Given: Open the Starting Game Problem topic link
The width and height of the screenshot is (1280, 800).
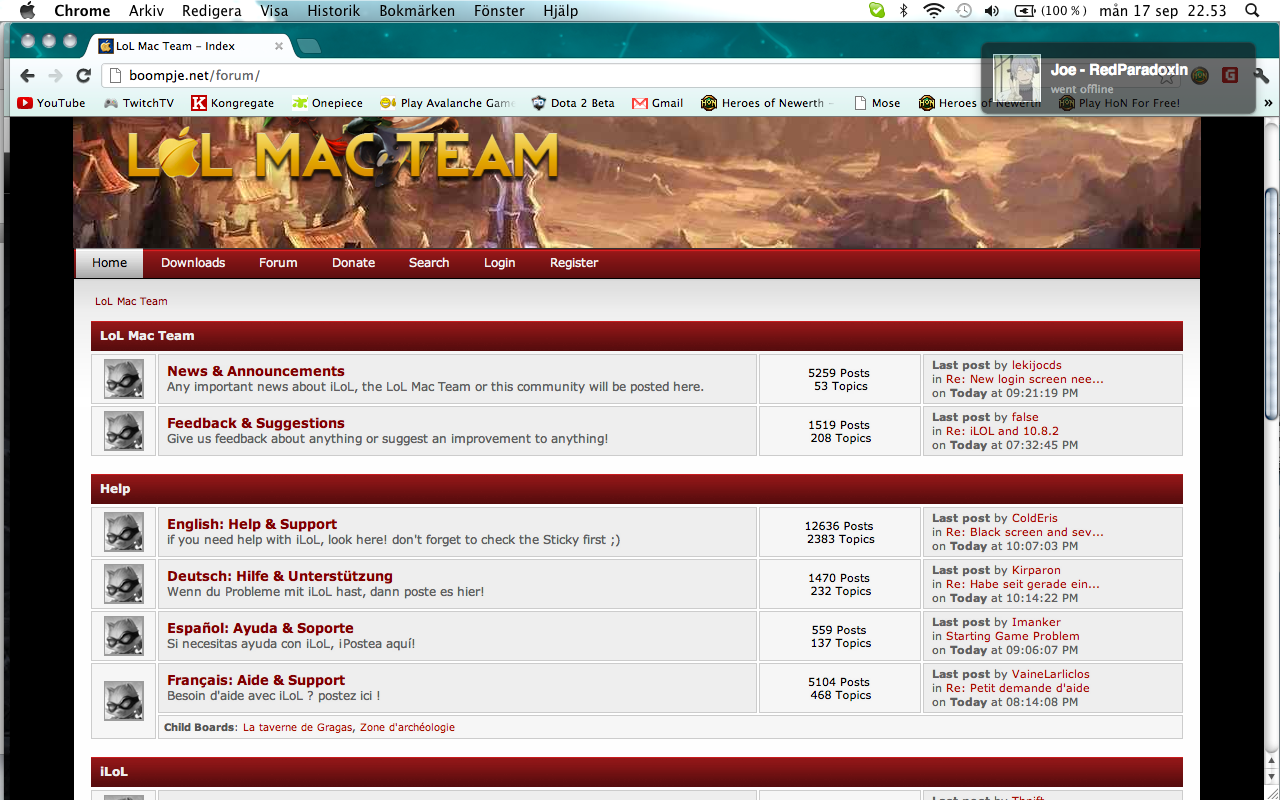Looking at the screenshot, I should pyautogui.click(x=1013, y=636).
